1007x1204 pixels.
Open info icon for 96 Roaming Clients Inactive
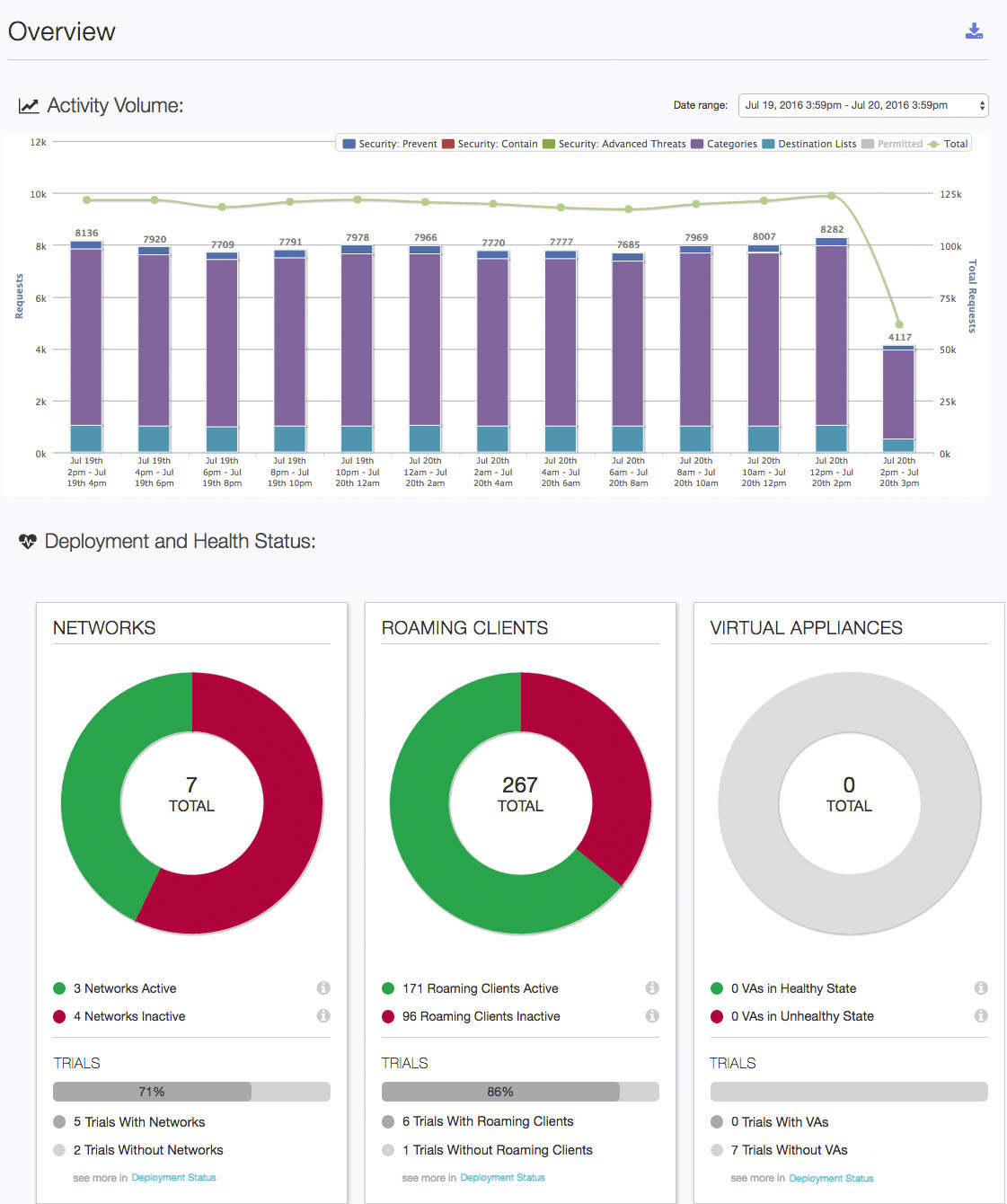652,1015
